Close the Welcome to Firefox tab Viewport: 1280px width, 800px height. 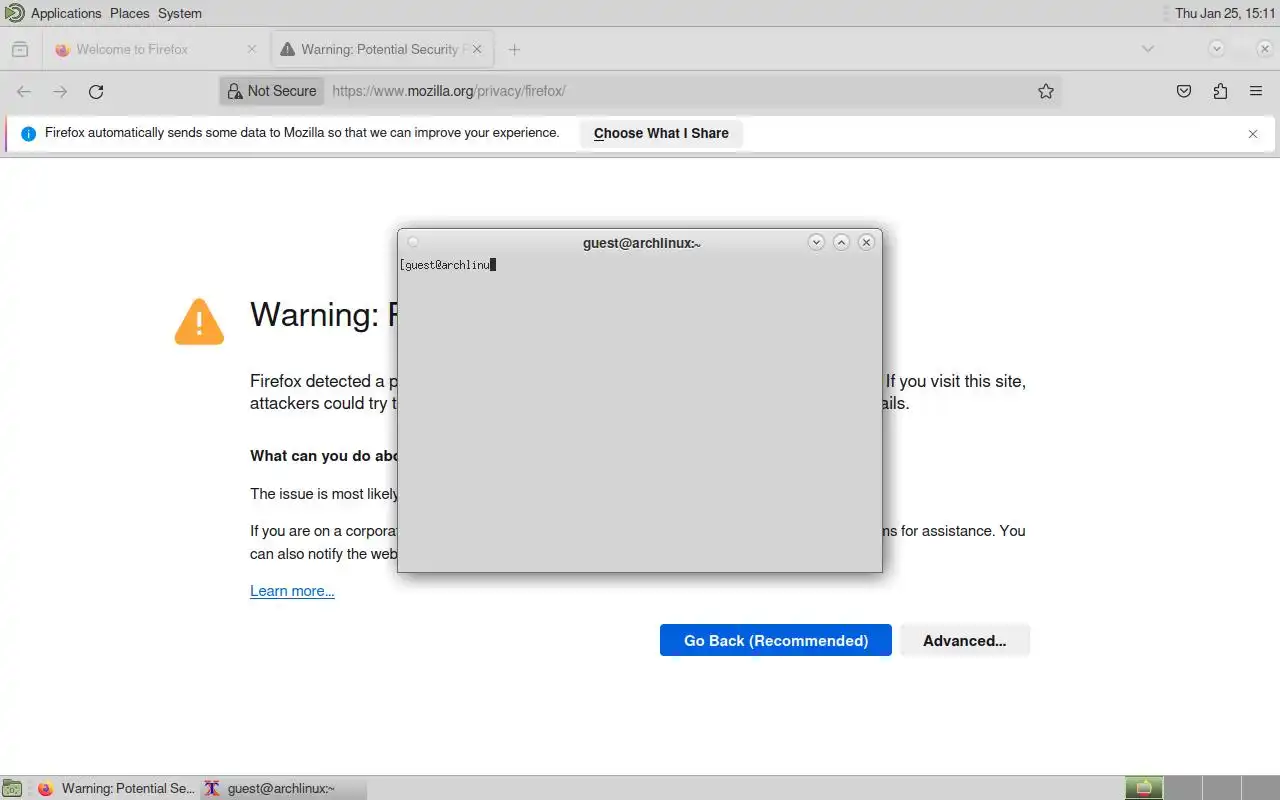tap(252, 48)
